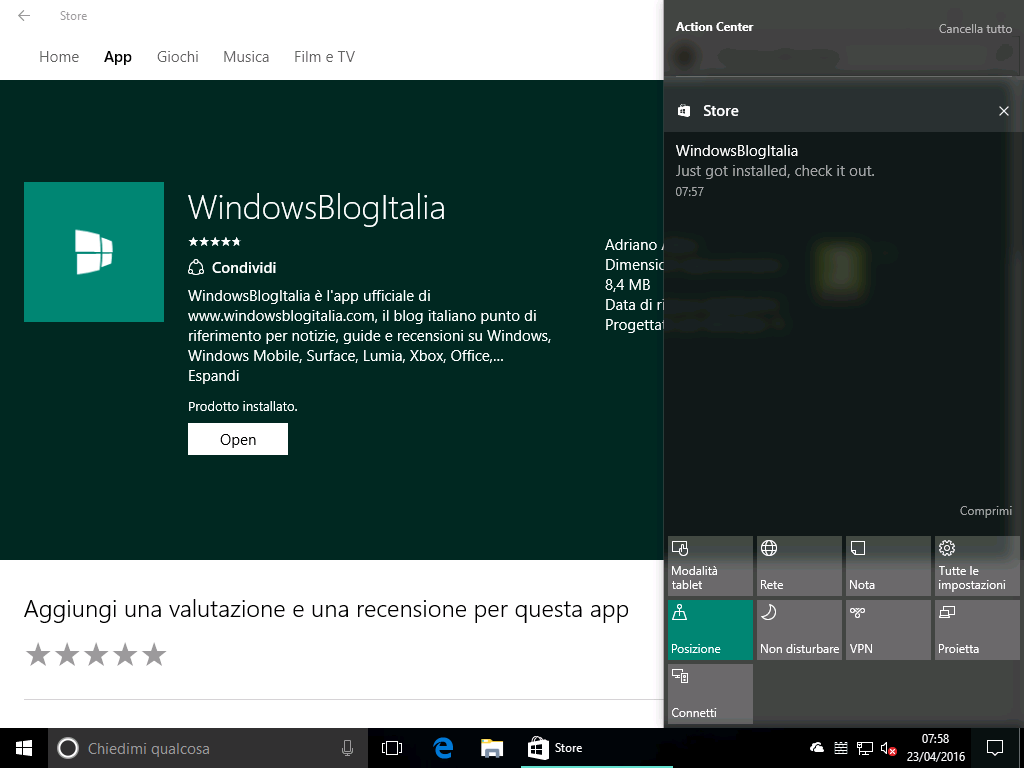The height and width of the screenshot is (768, 1024).
Task: Rate the app with the fifth review star
Action: (154, 654)
